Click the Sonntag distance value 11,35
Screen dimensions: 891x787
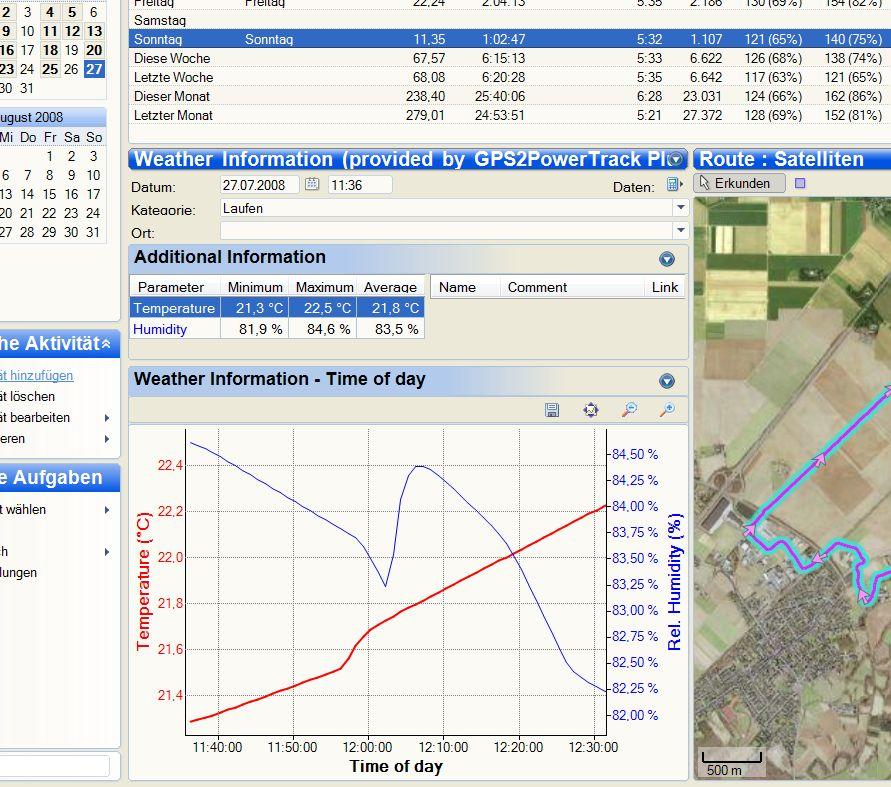pos(429,39)
